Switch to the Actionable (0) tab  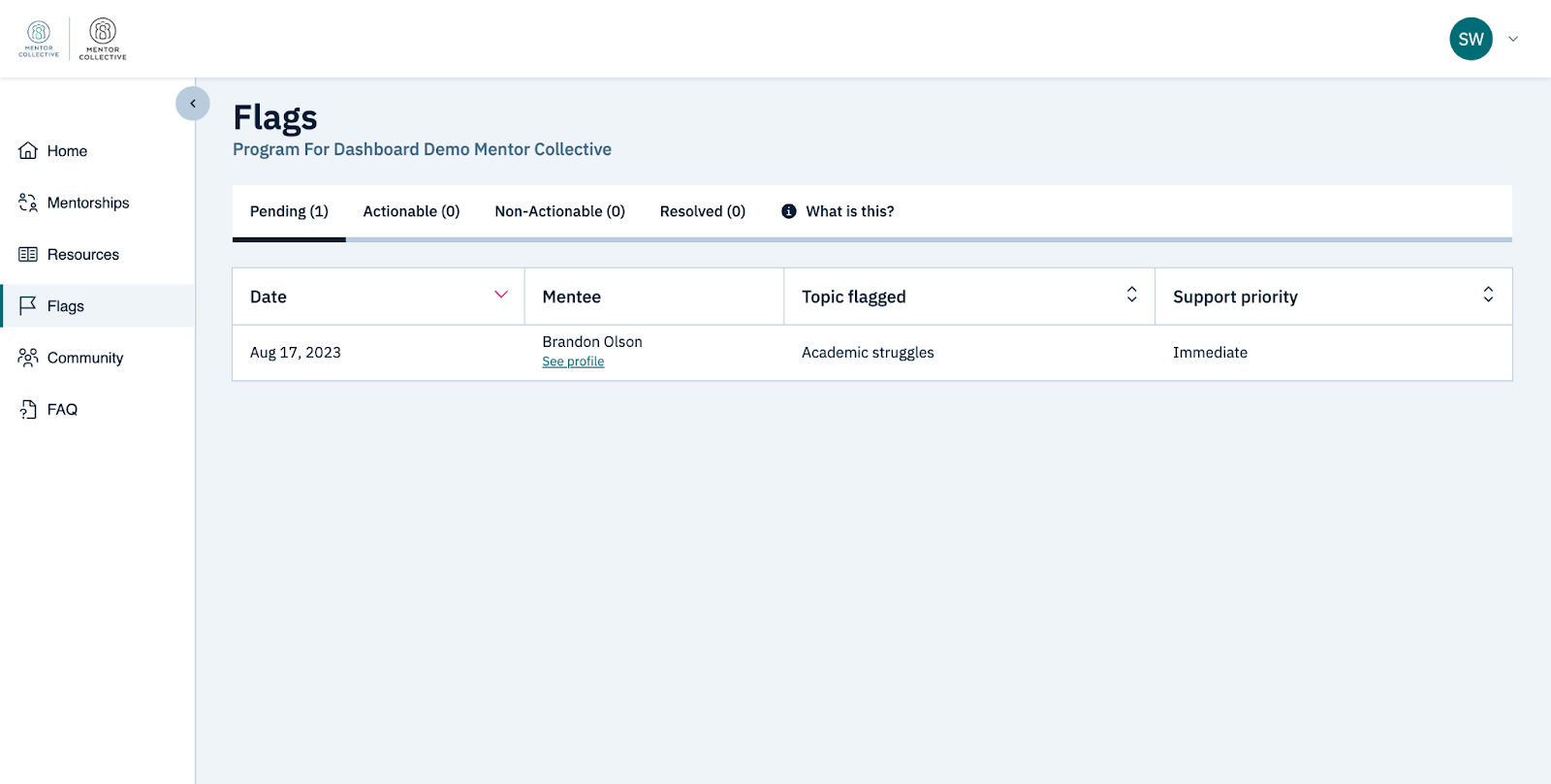pos(411,211)
